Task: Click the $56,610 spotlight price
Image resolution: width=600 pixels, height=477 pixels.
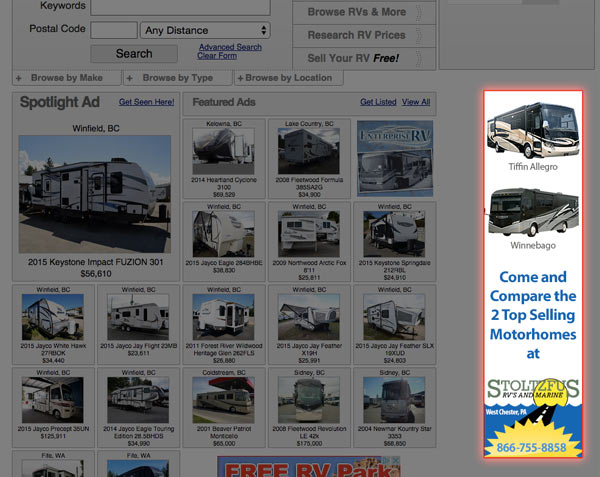Action: click(96, 274)
